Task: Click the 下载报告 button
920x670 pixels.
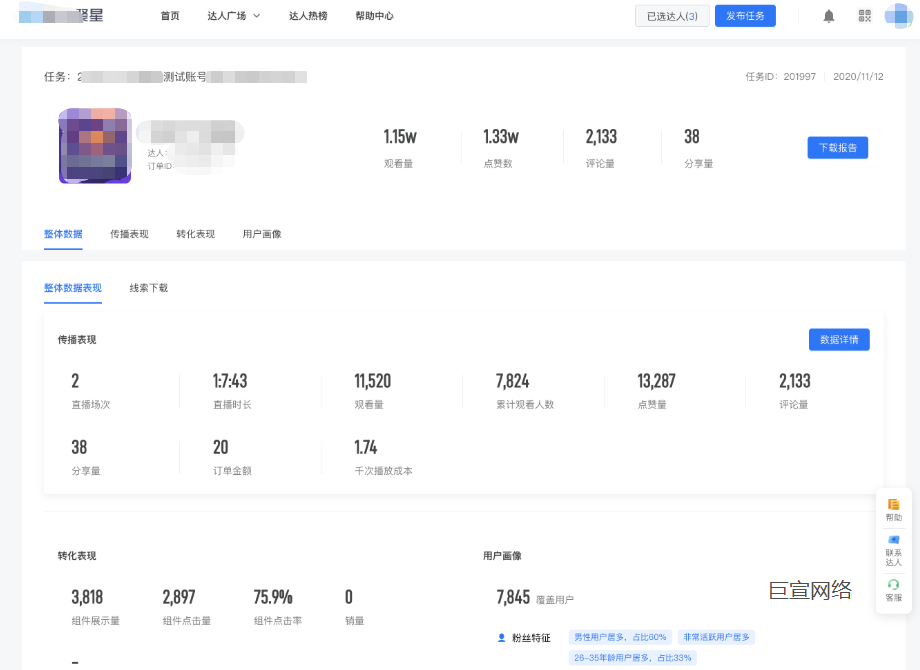Action: pos(838,147)
